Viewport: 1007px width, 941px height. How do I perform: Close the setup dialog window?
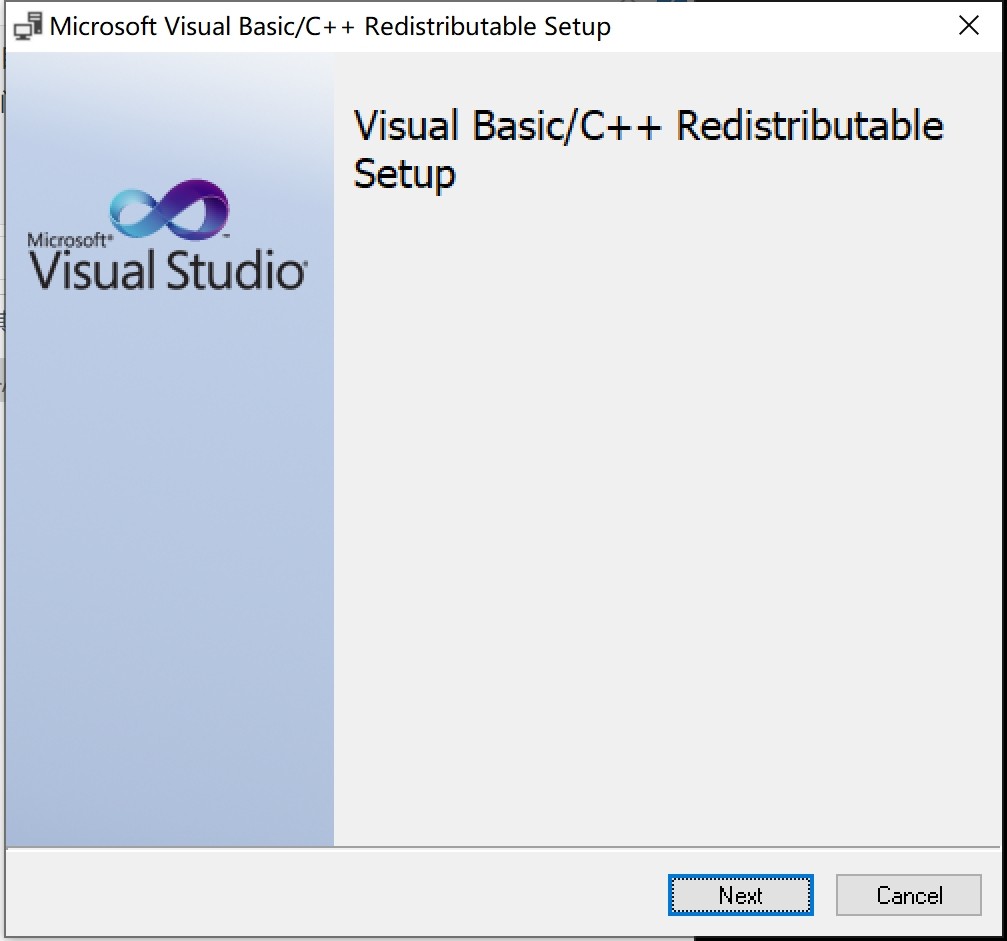(968, 26)
